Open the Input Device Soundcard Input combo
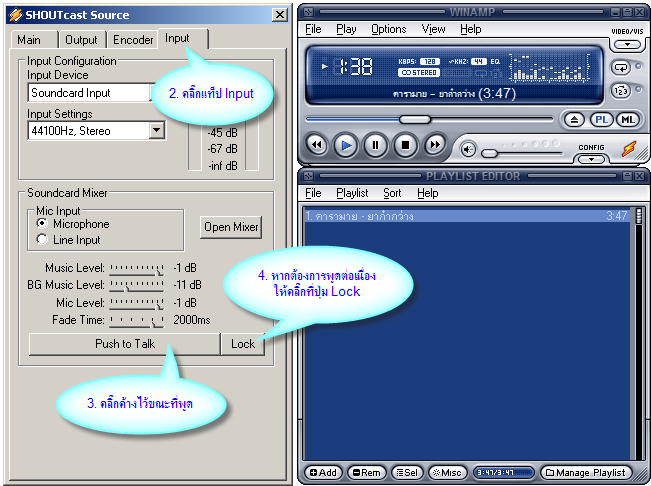Viewport: 651px width, 486px height. (96, 93)
